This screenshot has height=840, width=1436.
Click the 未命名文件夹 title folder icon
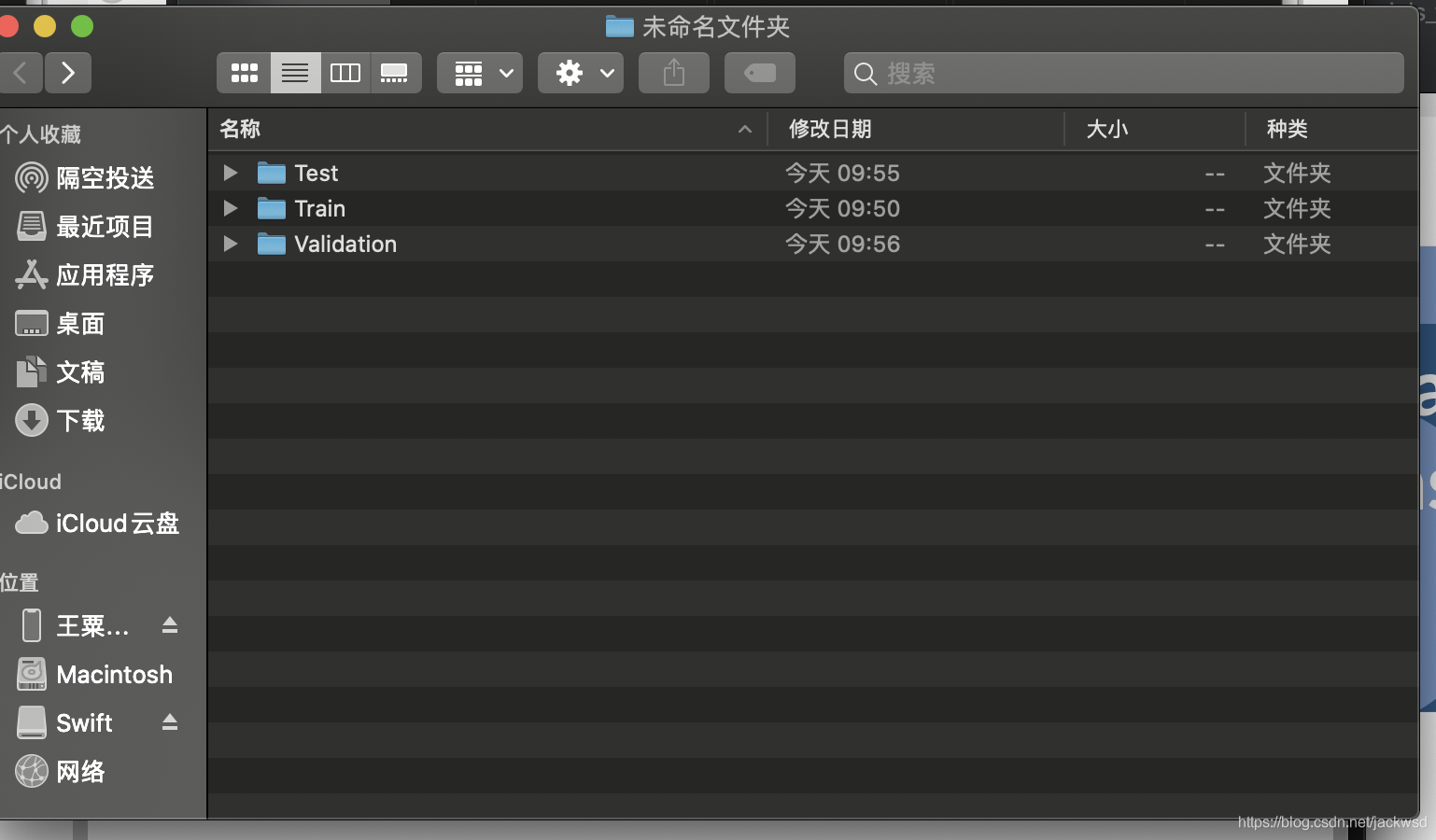pyautogui.click(x=620, y=26)
